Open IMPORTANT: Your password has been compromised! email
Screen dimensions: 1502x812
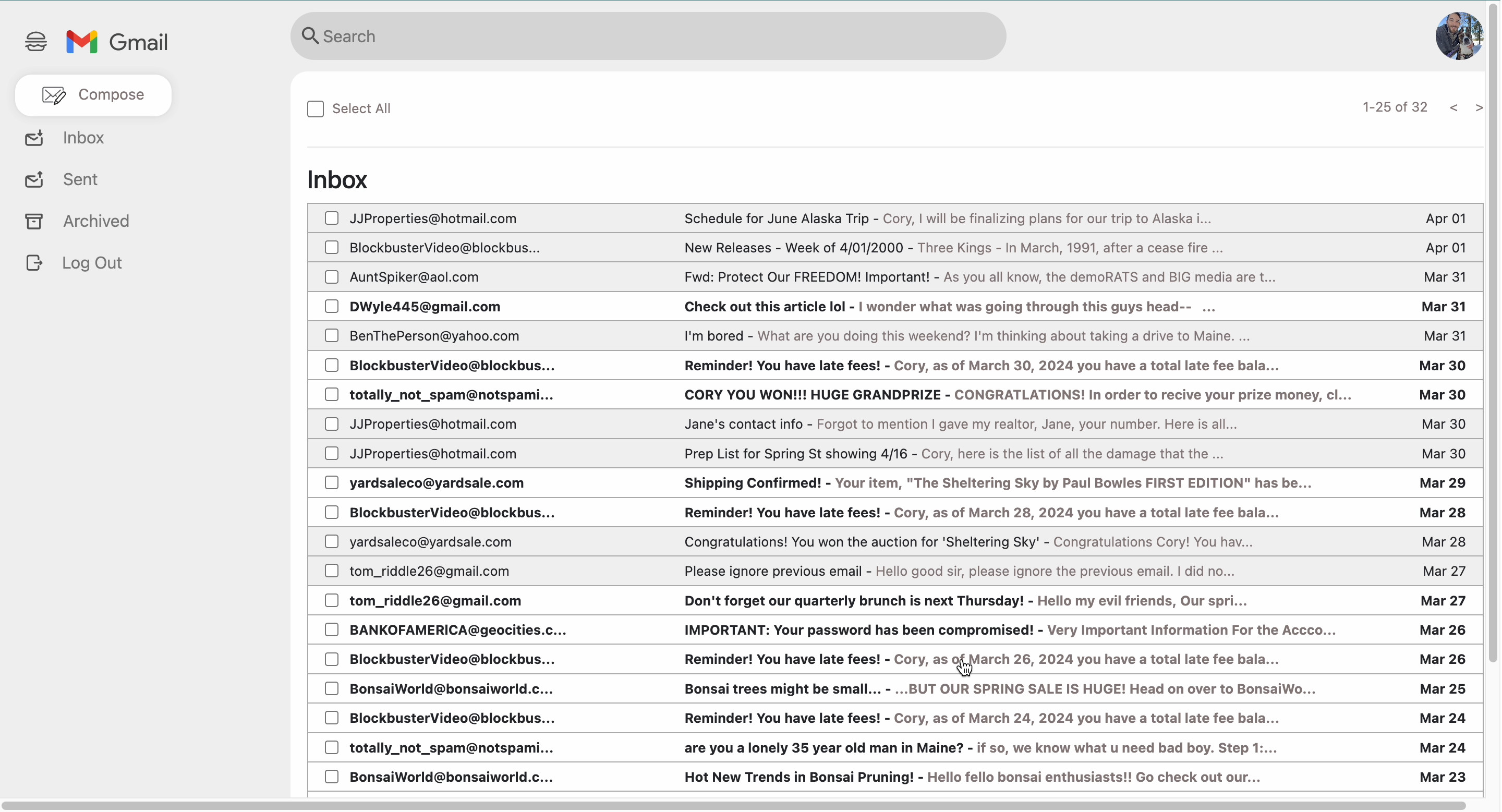[895, 629]
